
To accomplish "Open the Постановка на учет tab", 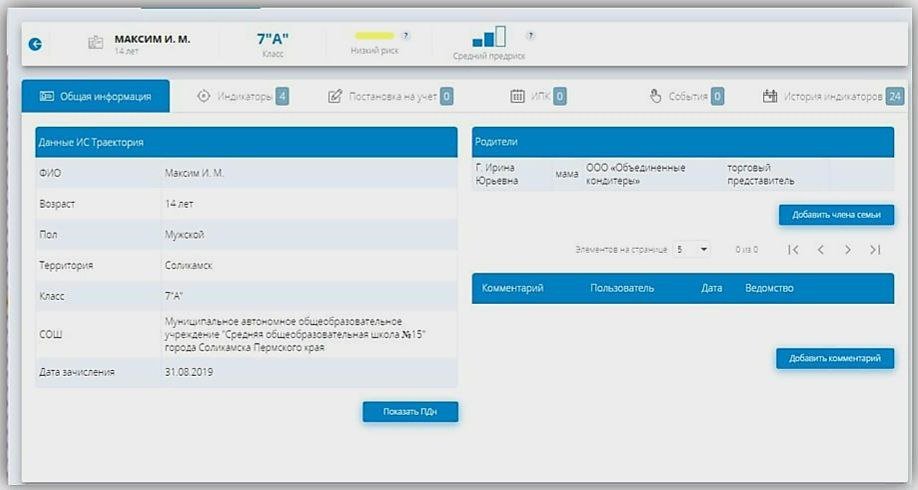I will click(x=390, y=96).
